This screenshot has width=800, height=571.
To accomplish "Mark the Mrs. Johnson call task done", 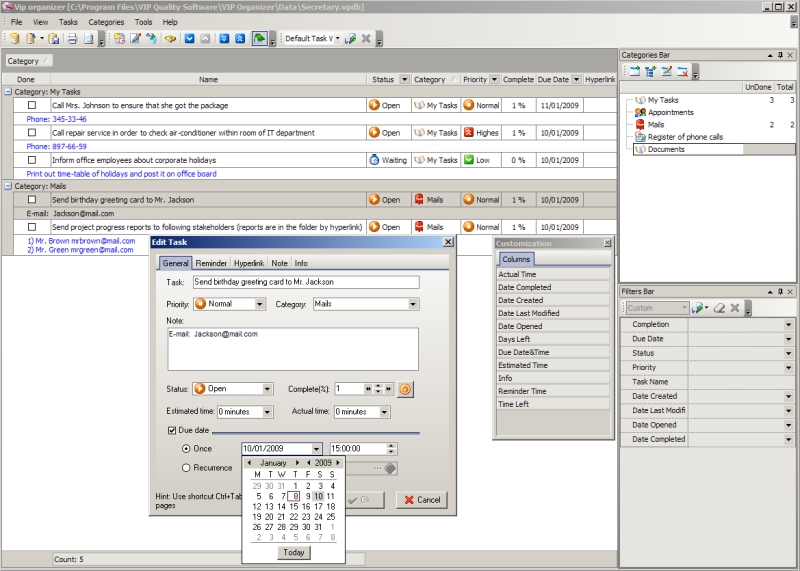I will 31,105.
